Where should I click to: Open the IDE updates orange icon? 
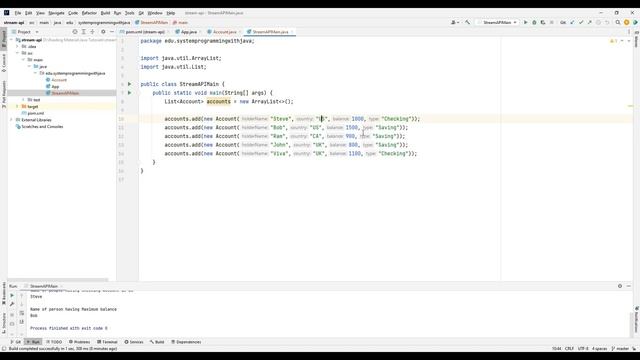pos(627,22)
